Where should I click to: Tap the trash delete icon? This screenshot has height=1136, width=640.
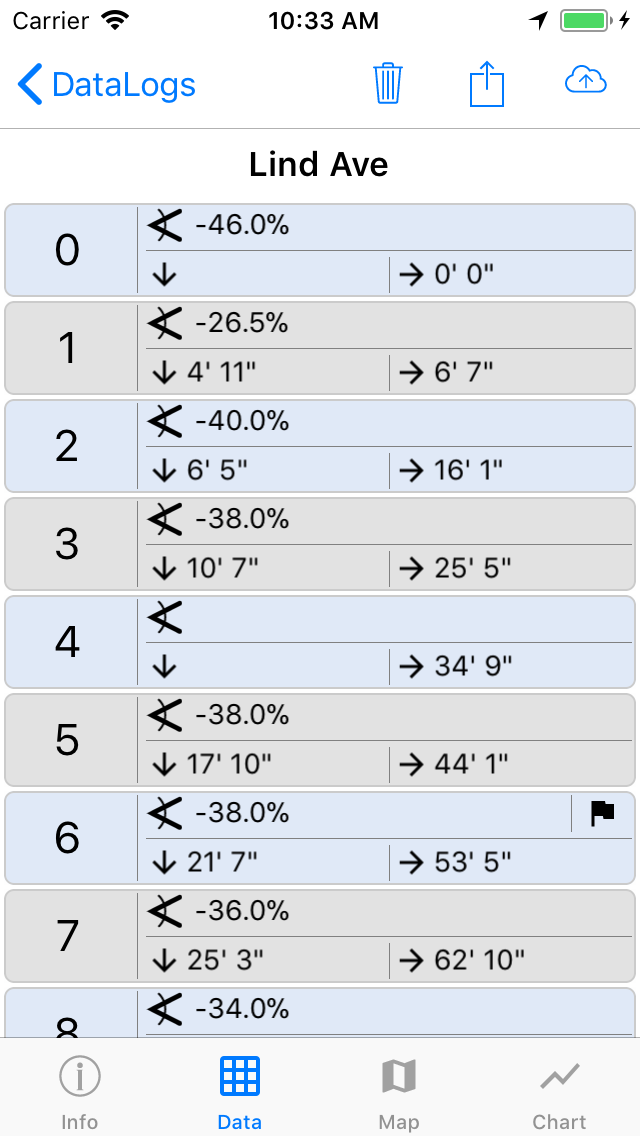coord(387,83)
